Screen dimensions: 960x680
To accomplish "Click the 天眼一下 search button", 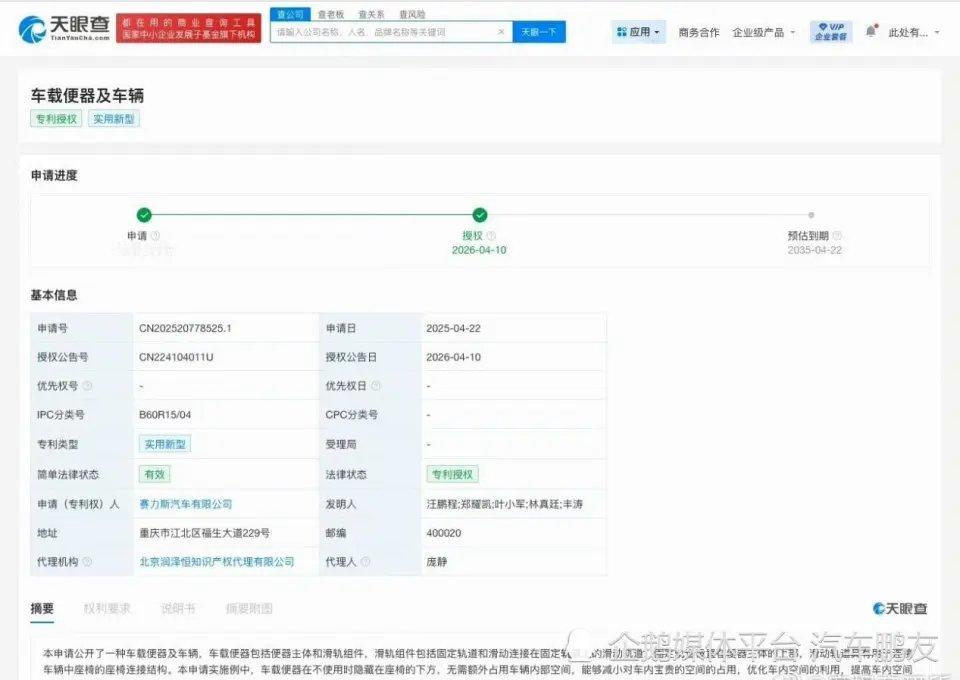I will pyautogui.click(x=539, y=32).
